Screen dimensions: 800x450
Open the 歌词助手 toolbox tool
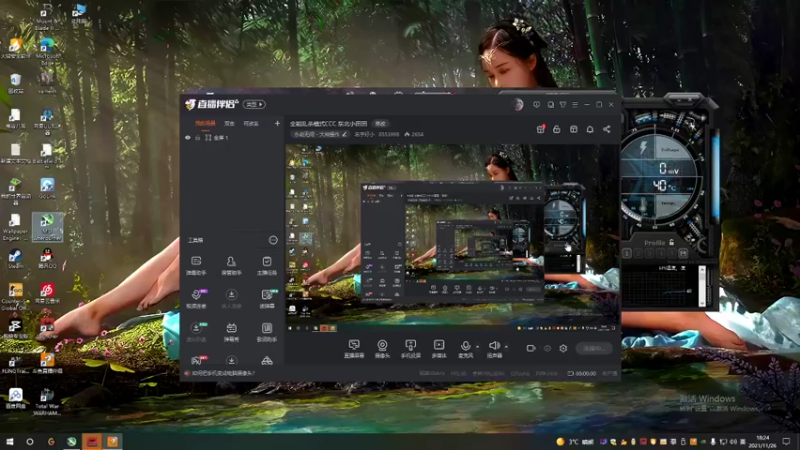tap(267, 332)
